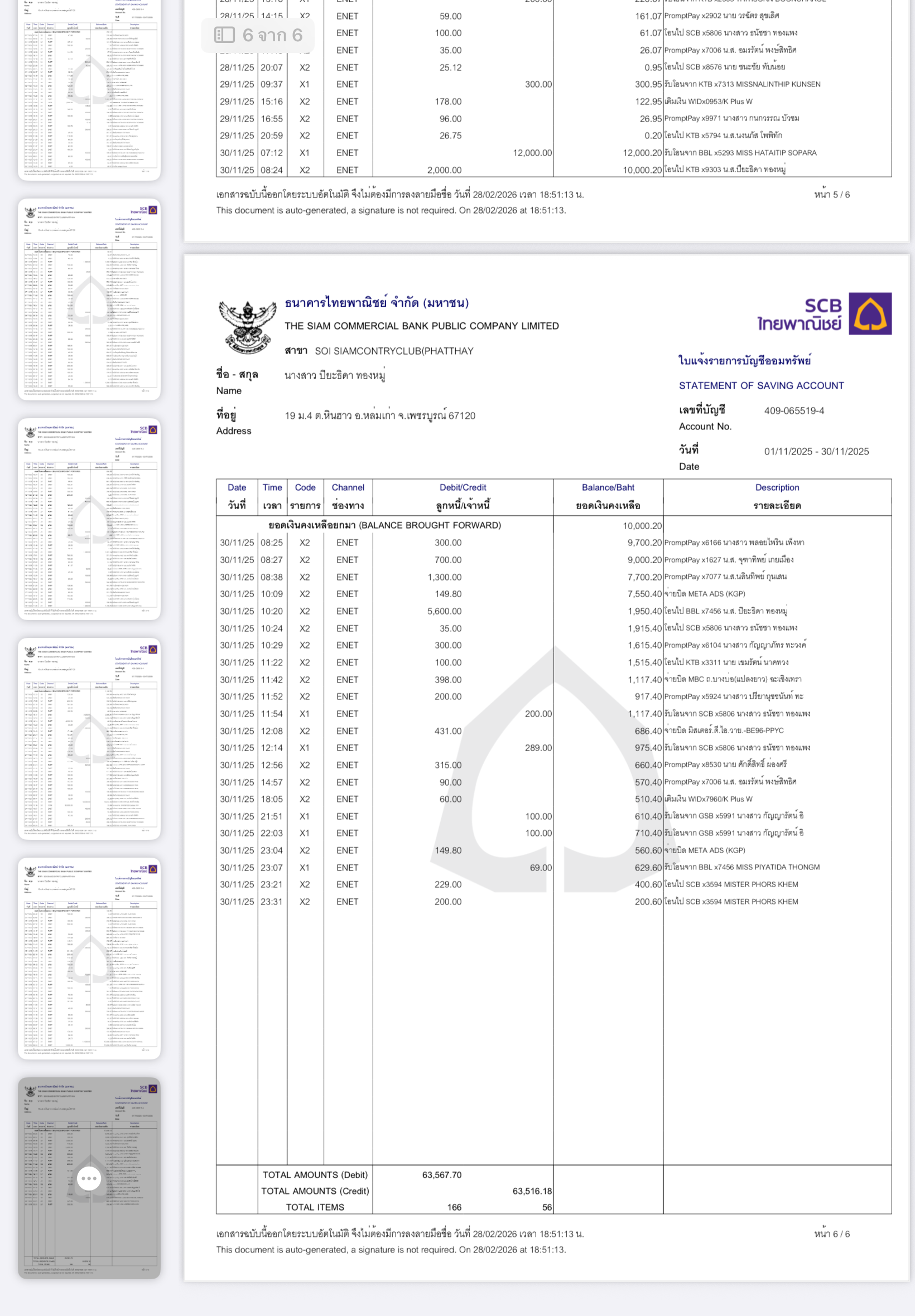
Task: Click the purple SCB logo icon
Action: pos(870,314)
